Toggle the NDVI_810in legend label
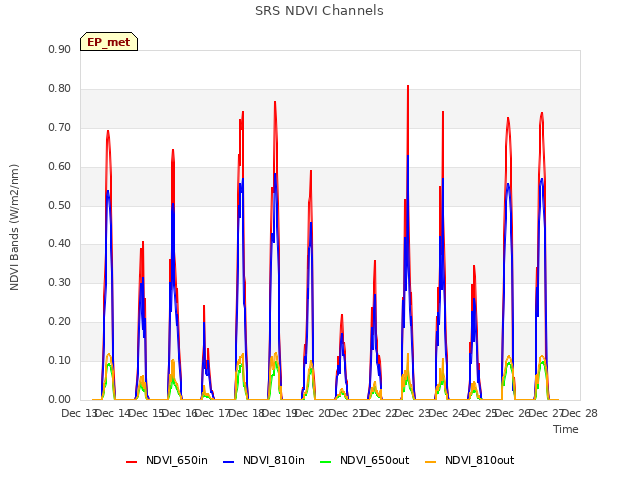The height and width of the screenshot is (480, 640). click(x=274, y=460)
